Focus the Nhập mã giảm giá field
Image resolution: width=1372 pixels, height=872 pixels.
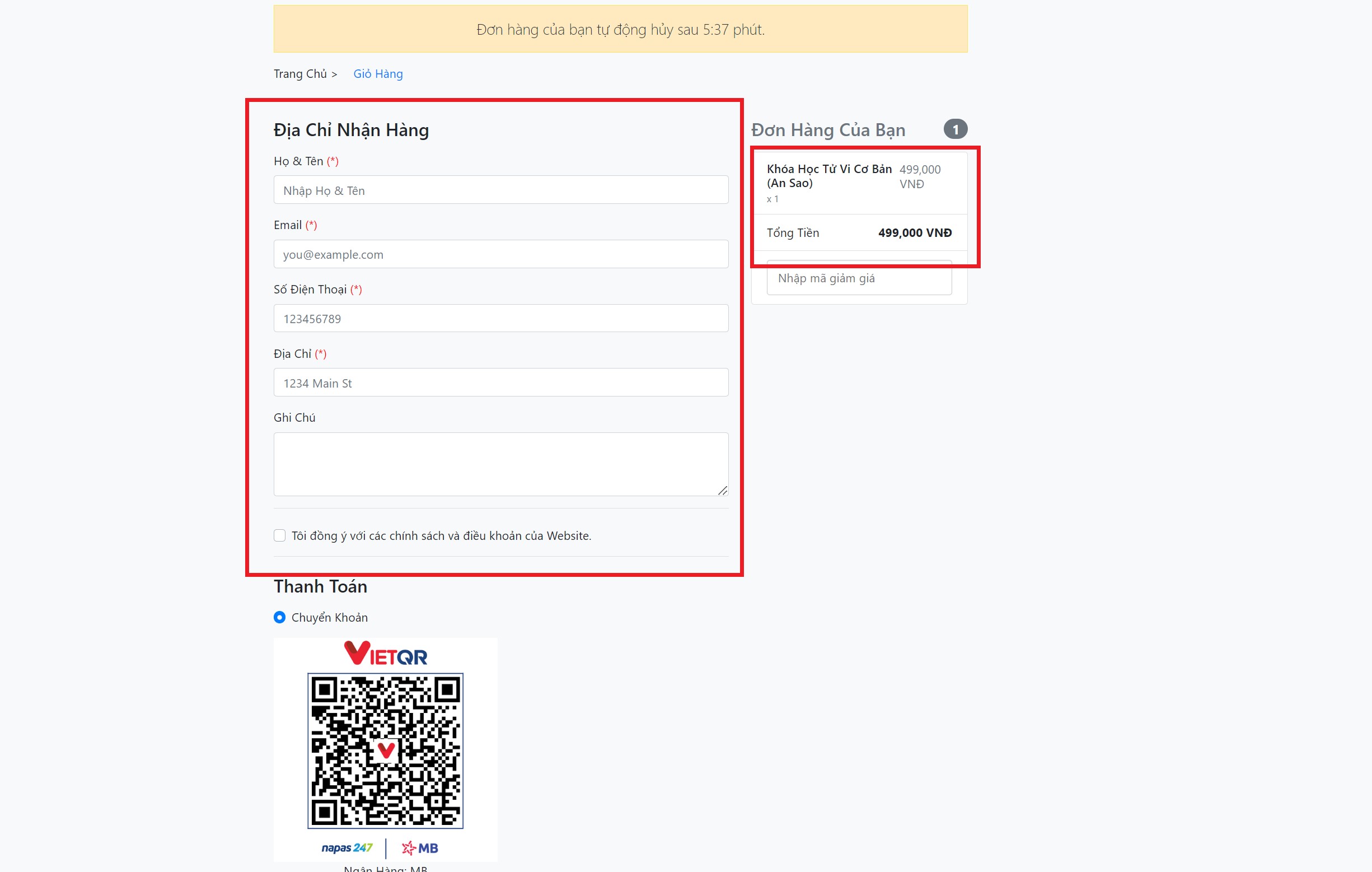(x=859, y=279)
